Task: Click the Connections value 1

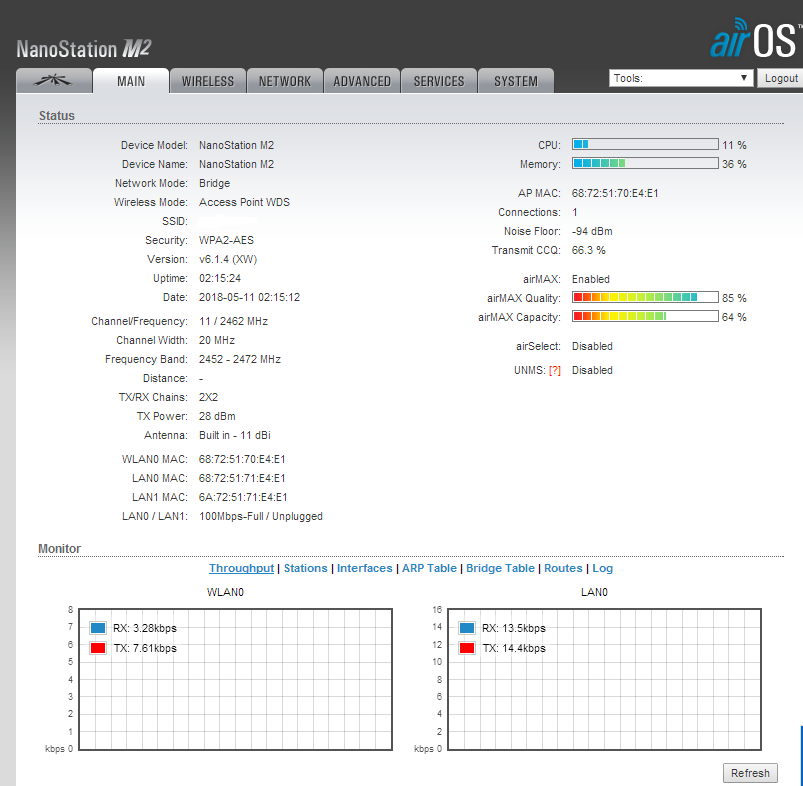Action: (575, 212)
